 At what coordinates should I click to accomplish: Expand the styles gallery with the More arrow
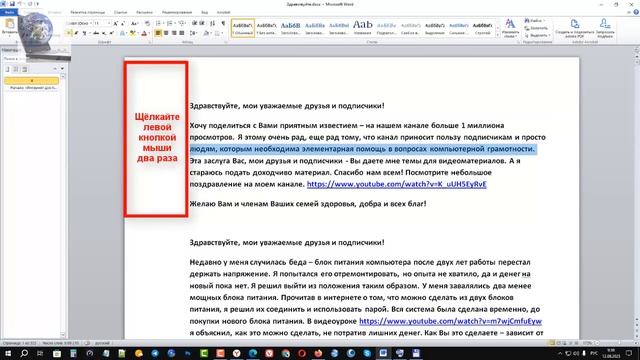pos(498,36)
